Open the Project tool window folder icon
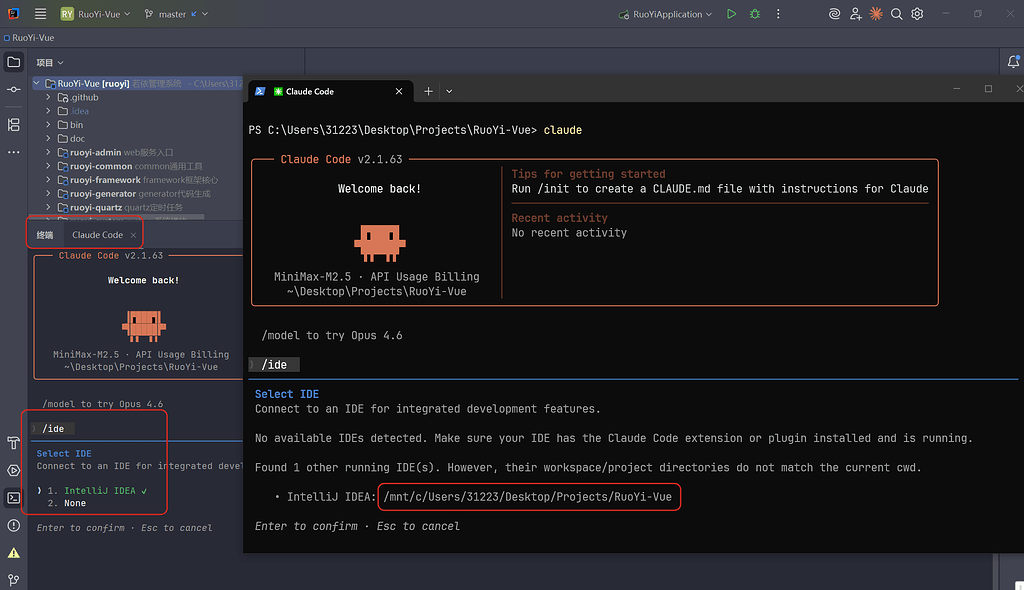The image size is (1024, 590). point(14,62)
